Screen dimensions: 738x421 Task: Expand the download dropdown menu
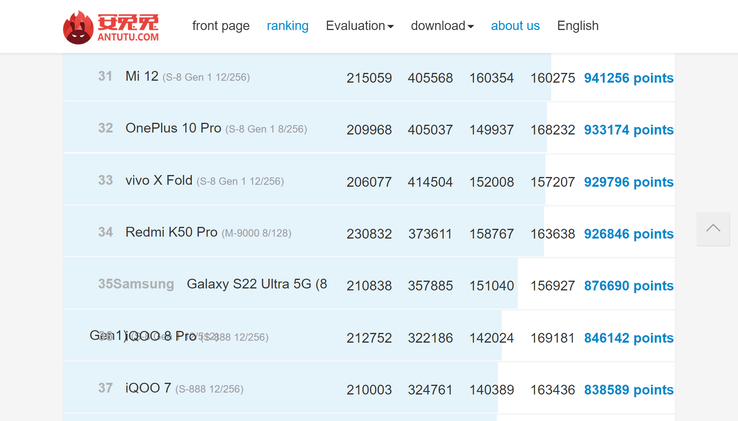click(x=442, y=26)
